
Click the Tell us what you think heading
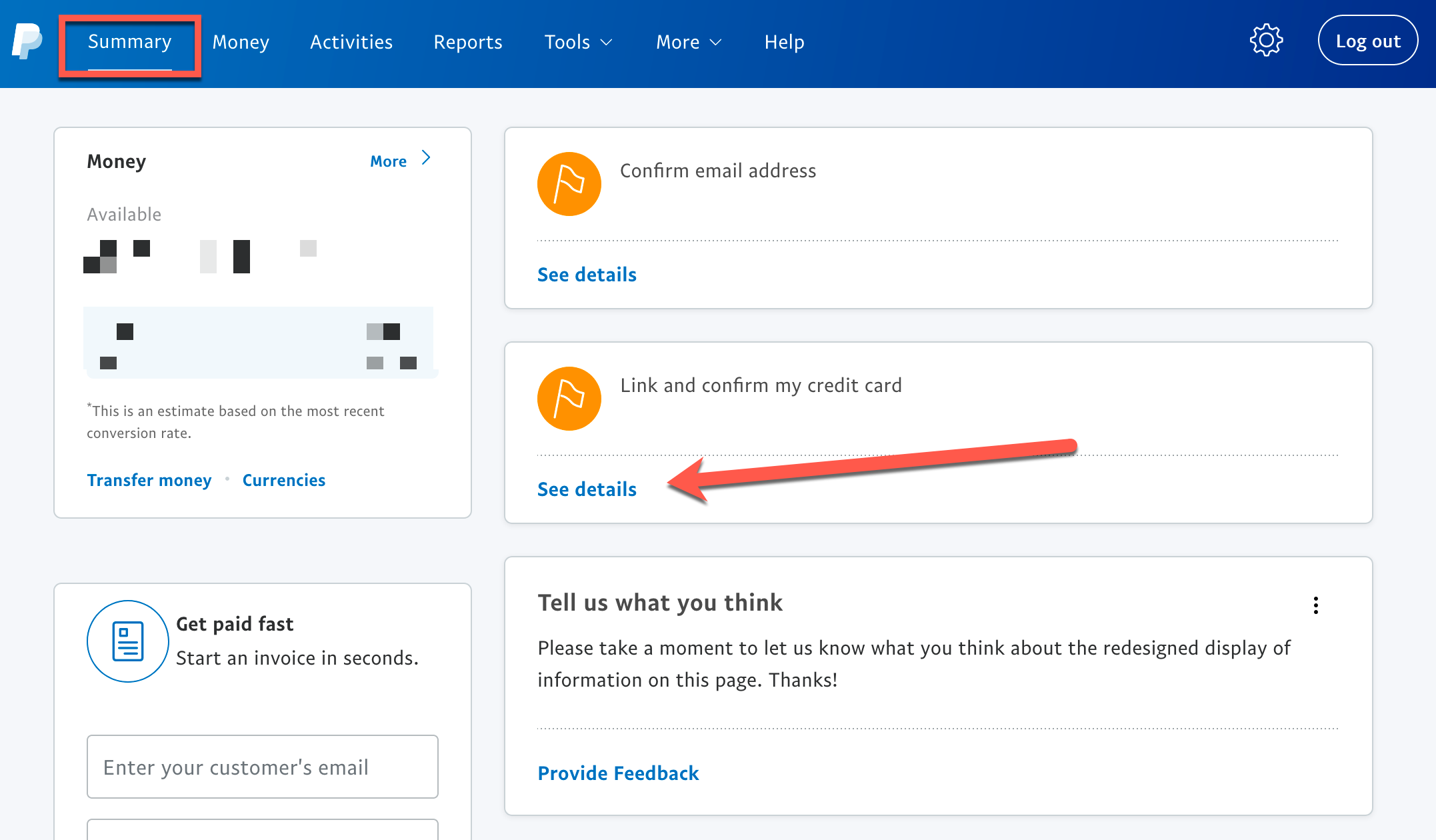pos(660,603)
